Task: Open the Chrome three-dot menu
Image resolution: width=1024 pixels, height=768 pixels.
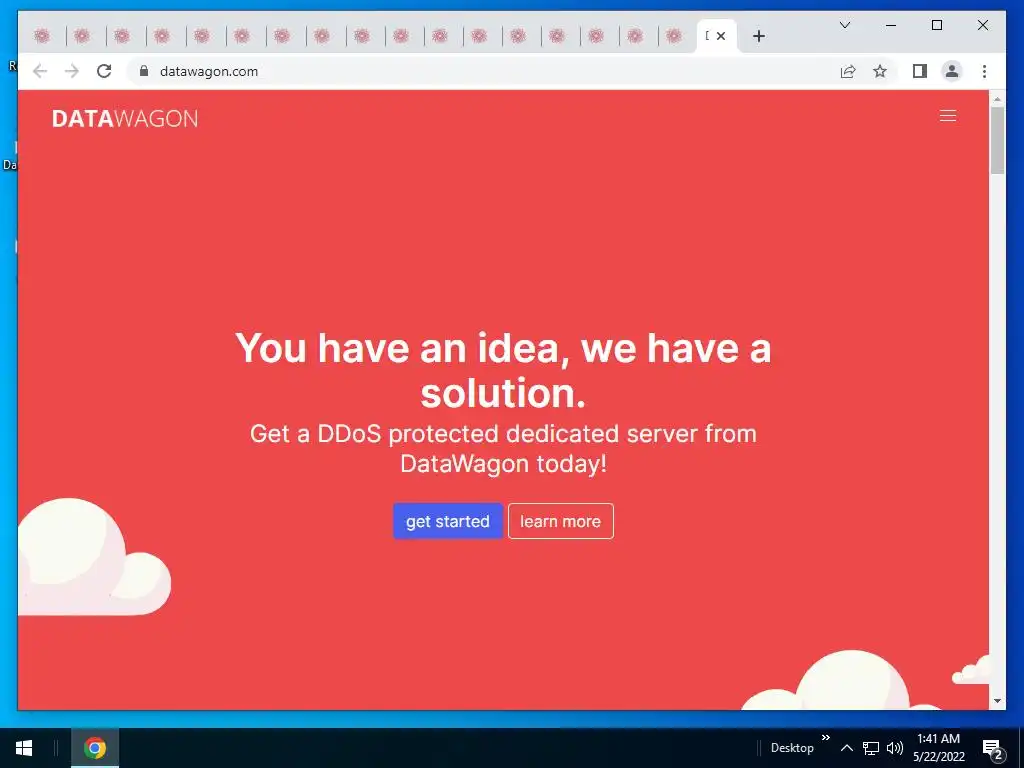Action: pyautogui.click(x=984, y=71)
